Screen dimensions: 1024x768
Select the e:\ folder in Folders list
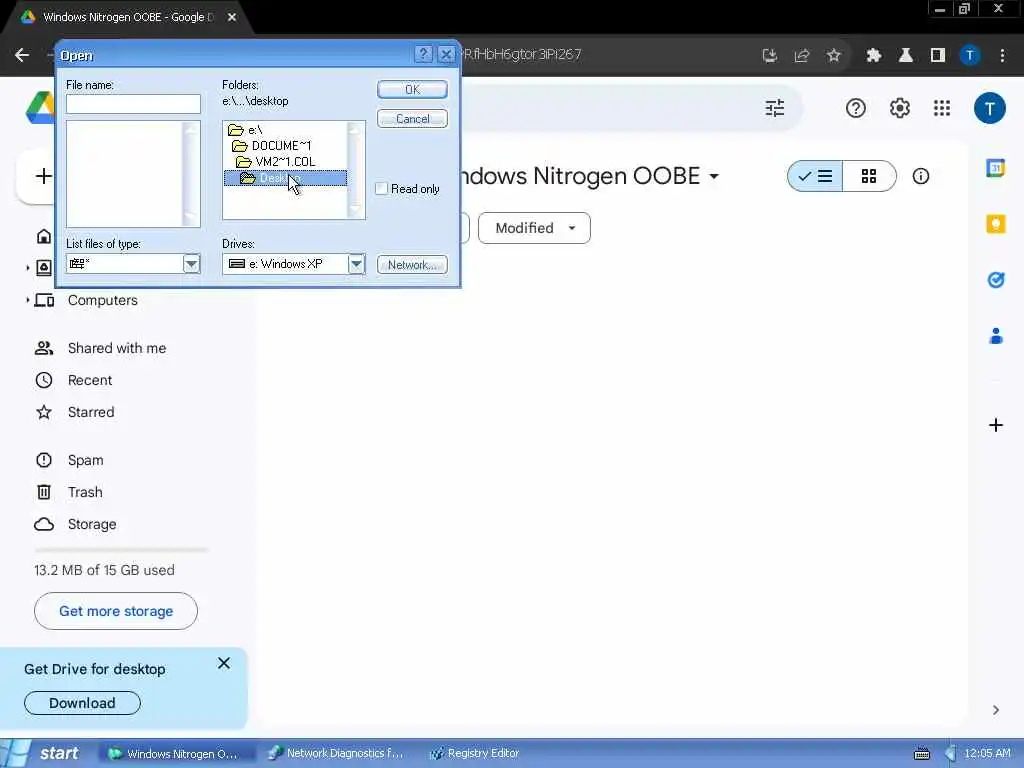(x=246, y=130)
